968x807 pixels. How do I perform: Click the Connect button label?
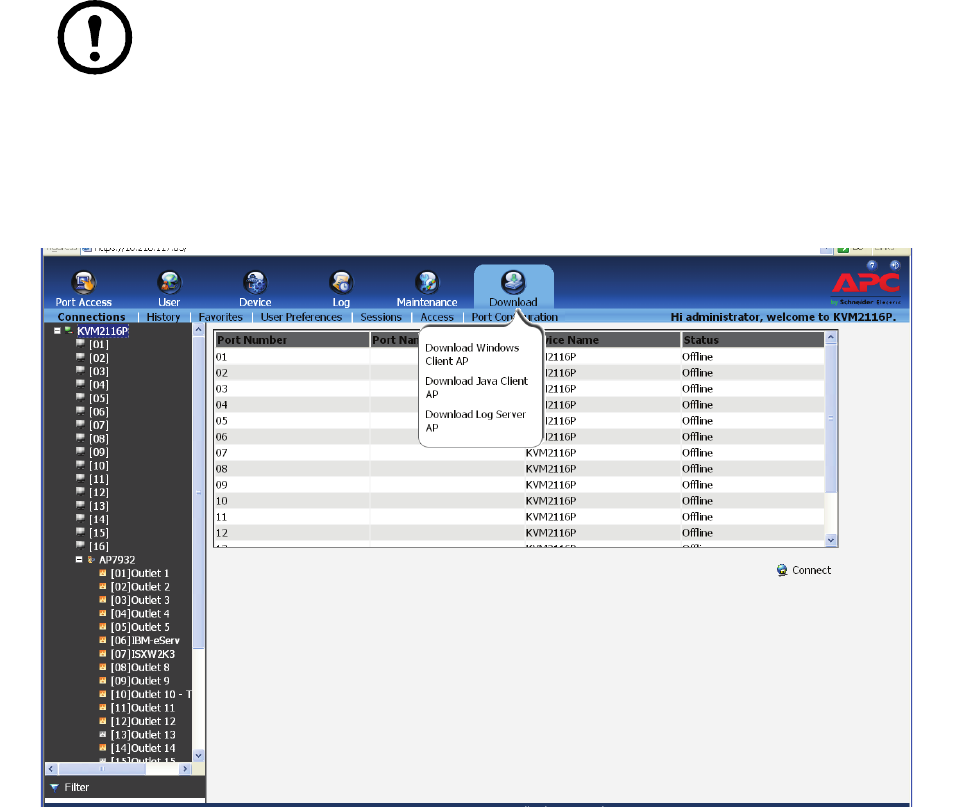click(811, 570)
